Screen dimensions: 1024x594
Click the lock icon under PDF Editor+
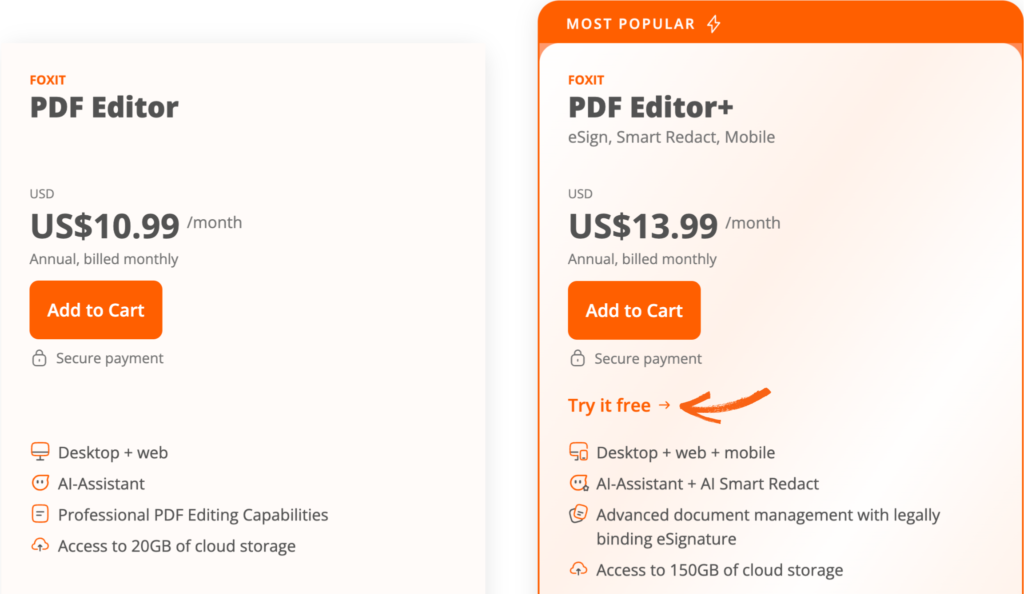(x=577, y=358)
